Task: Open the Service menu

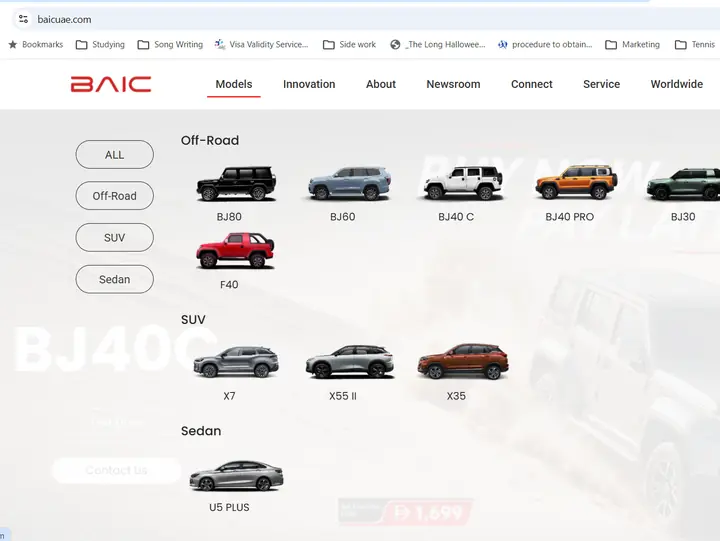Action: point(602,84)
